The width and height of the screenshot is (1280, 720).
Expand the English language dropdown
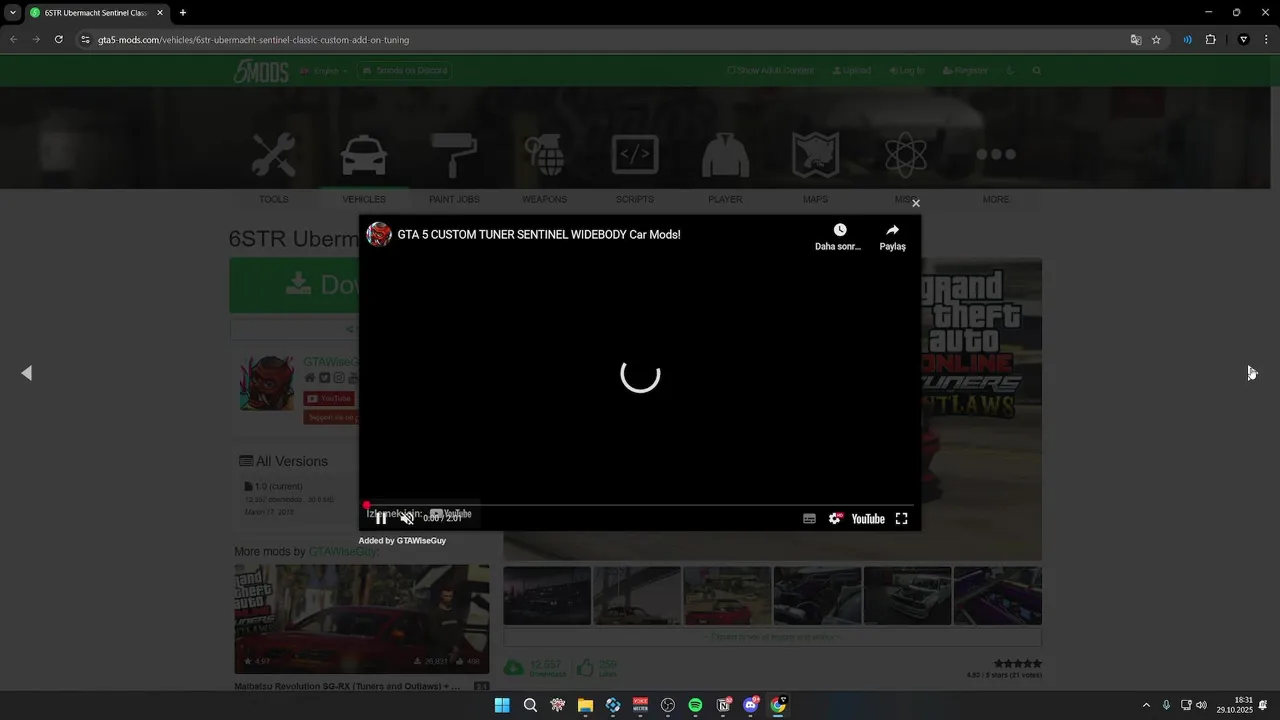pyautogui.click(x=324, y=71)
